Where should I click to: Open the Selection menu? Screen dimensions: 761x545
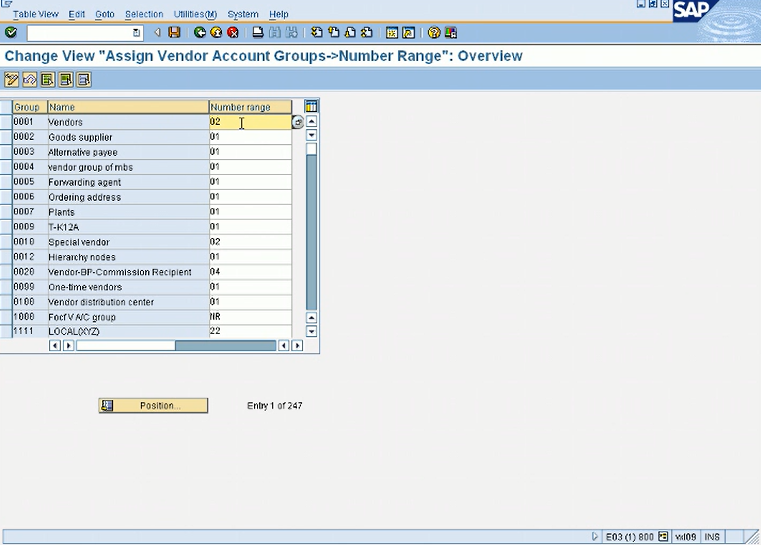144,14
